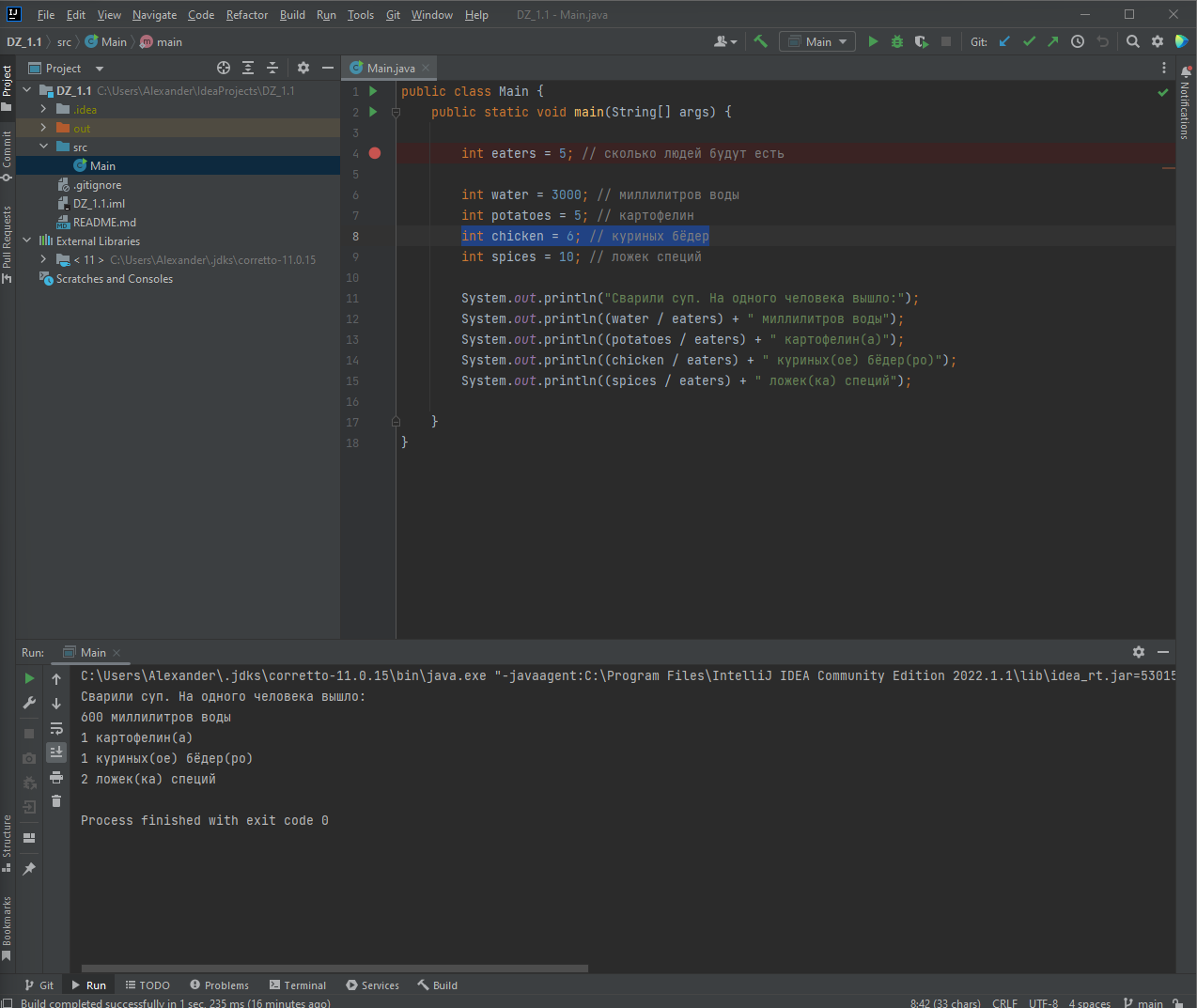Image resolution: width=1197 pixels, height=1008 pixels.
Task: Open the Build tool window tab
Action: [438, 985]
